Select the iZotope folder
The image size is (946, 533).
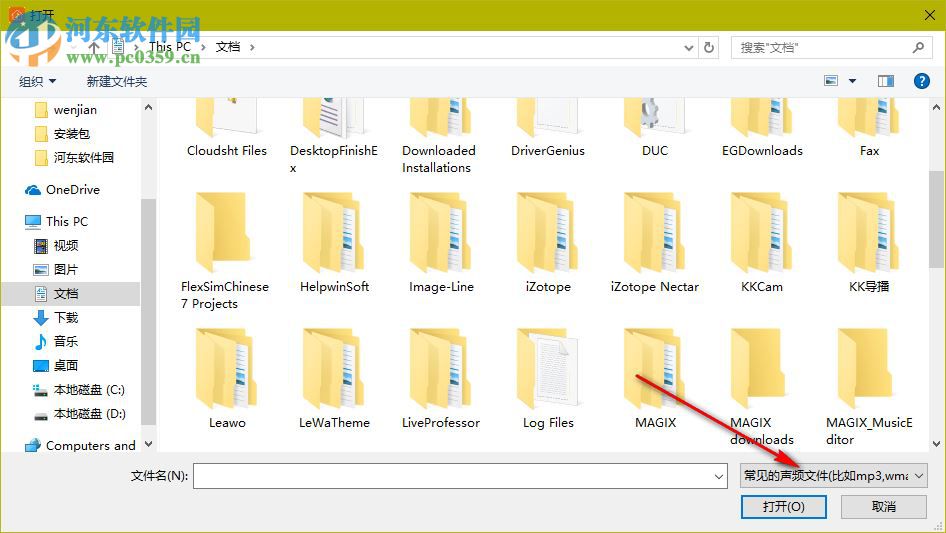[x=548, y=243]
